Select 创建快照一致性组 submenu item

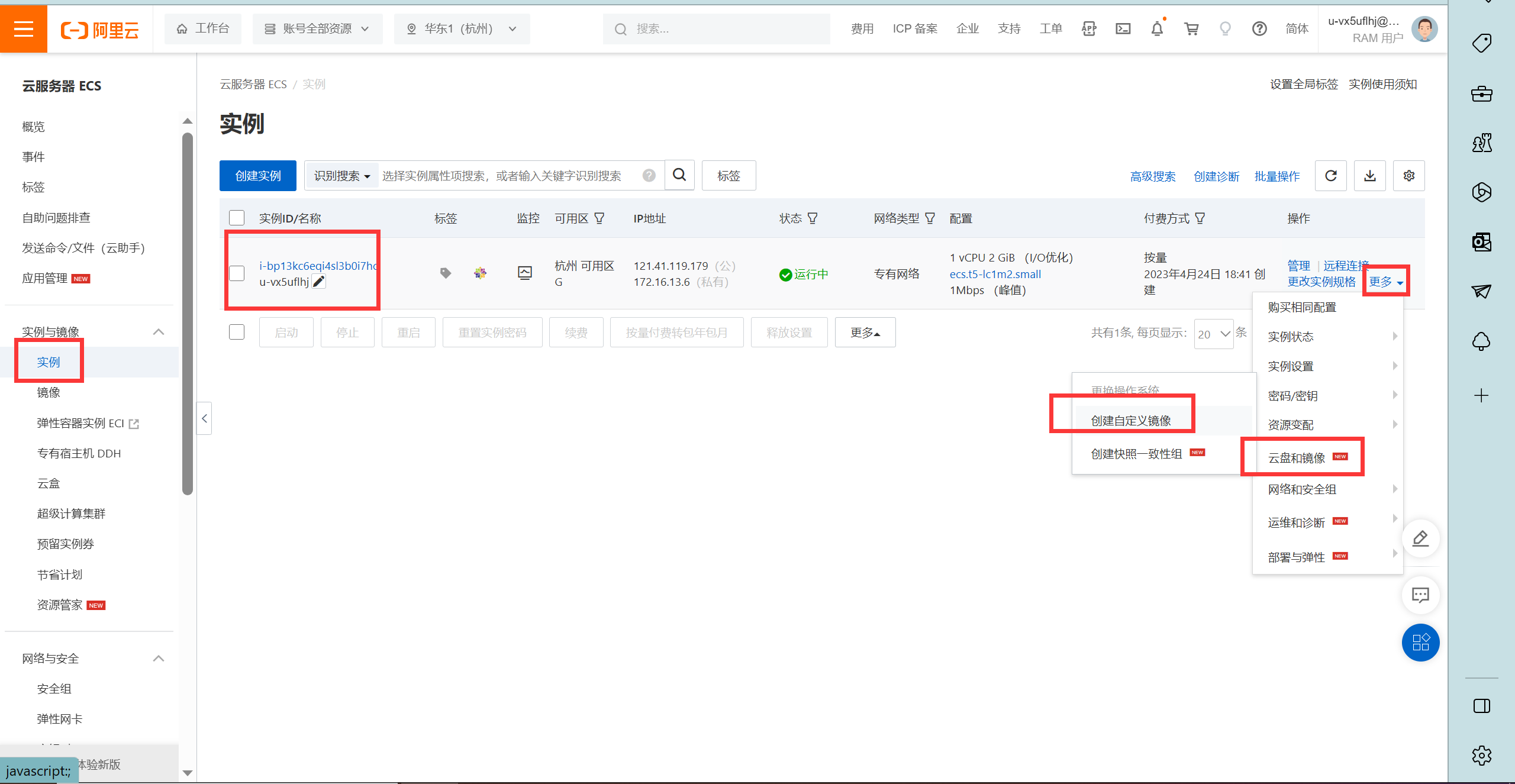click(1136, 453)
